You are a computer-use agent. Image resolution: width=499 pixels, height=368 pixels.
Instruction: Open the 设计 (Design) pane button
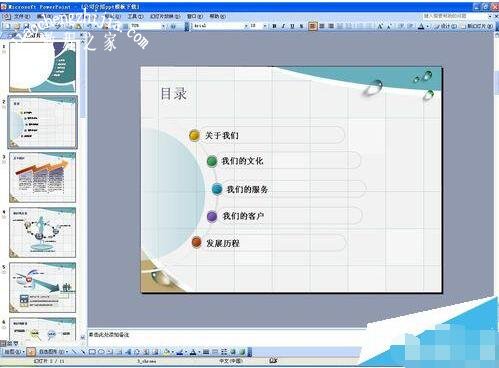click(x=446, y=26)
